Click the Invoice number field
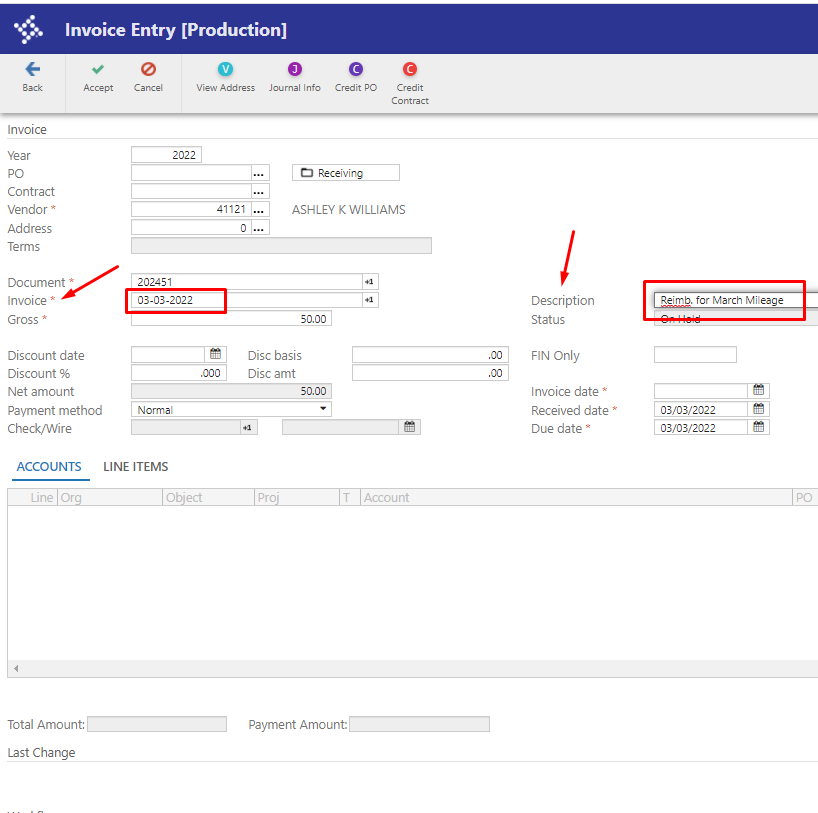 click(x=247, y=300)
